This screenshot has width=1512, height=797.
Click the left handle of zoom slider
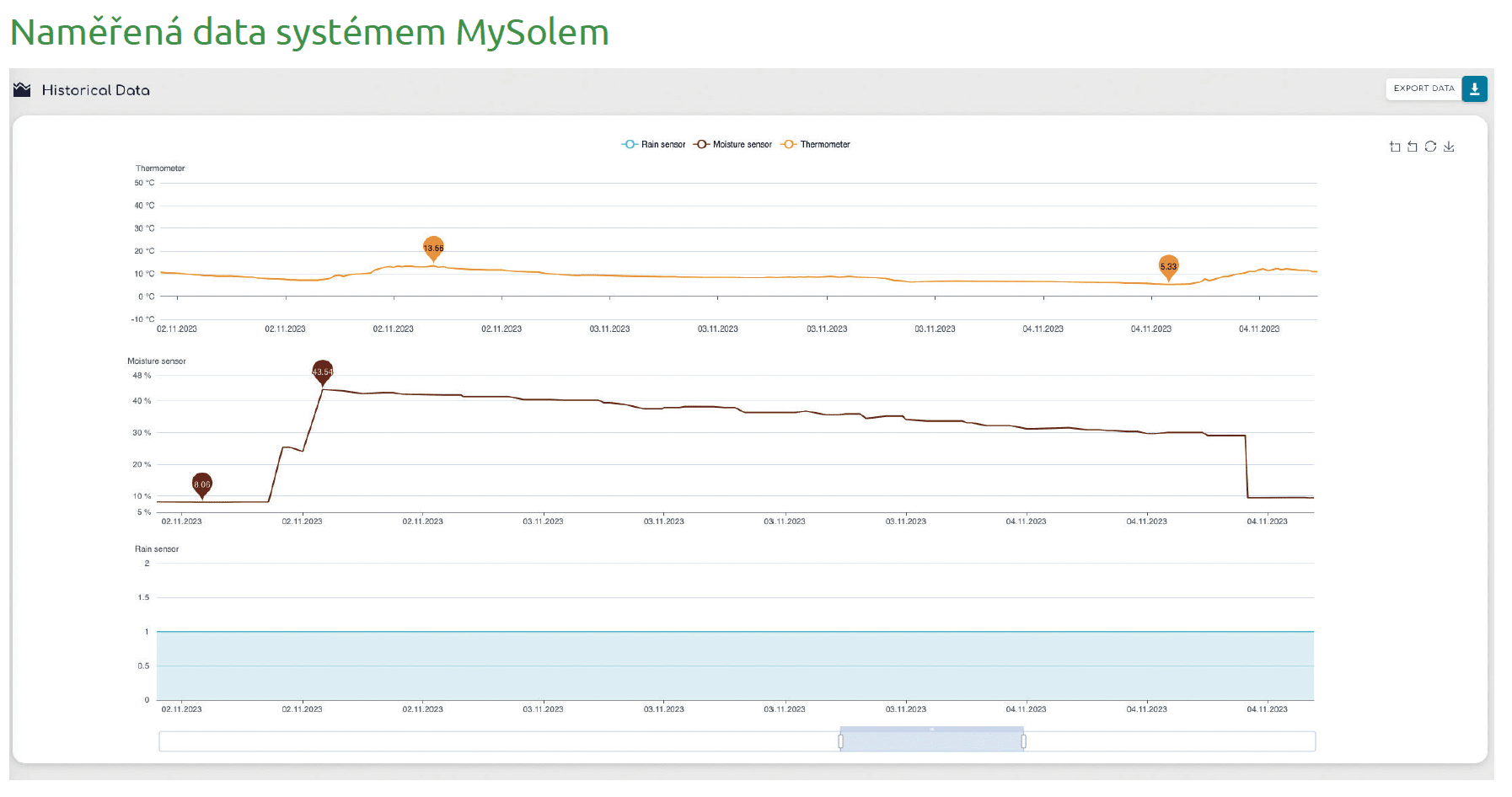point(840,741)
